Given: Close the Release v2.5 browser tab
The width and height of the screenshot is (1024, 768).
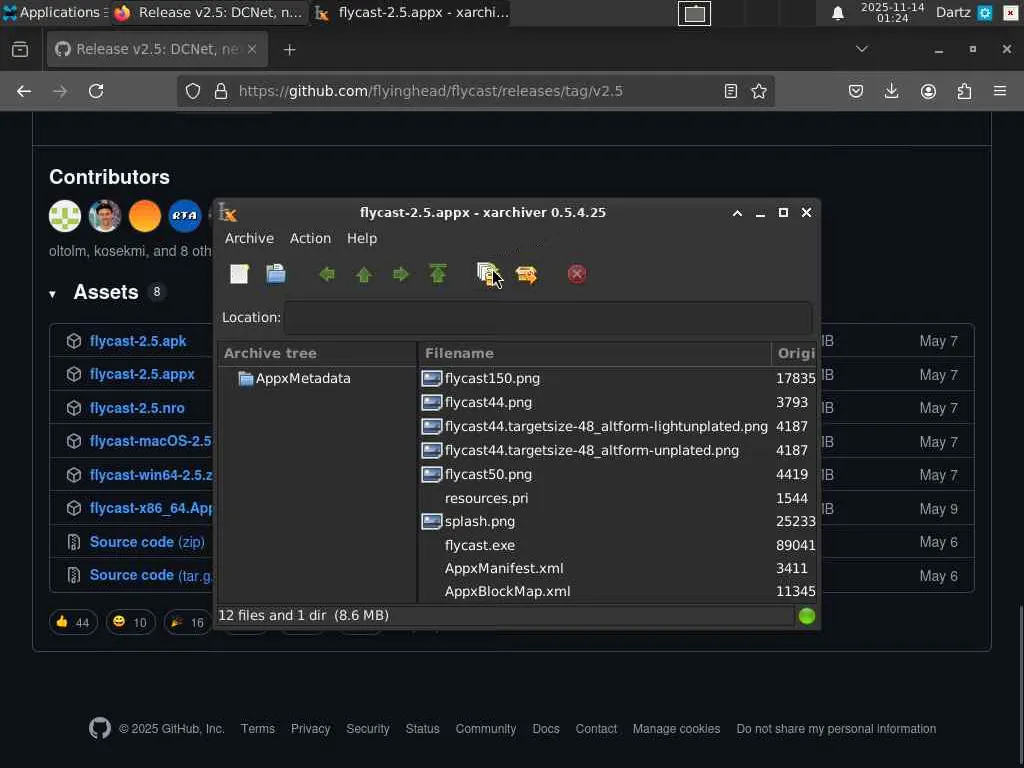Looking at the screenshot, I should pyautogui.click(x=251, y=50).
